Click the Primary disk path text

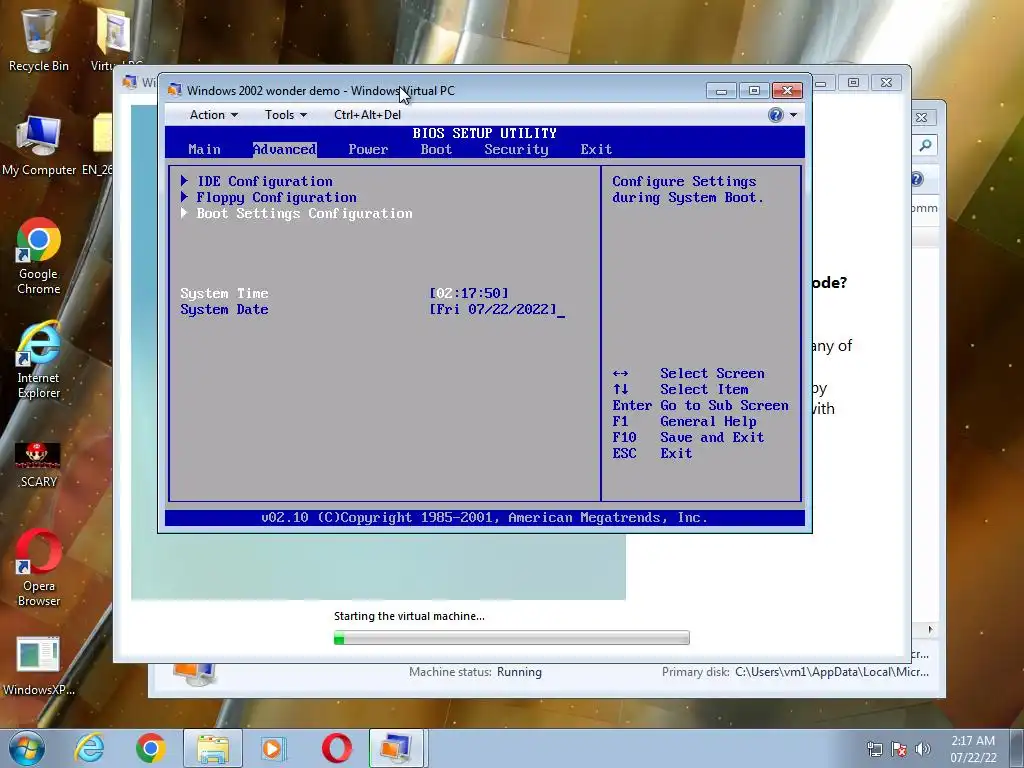[832, 671]
